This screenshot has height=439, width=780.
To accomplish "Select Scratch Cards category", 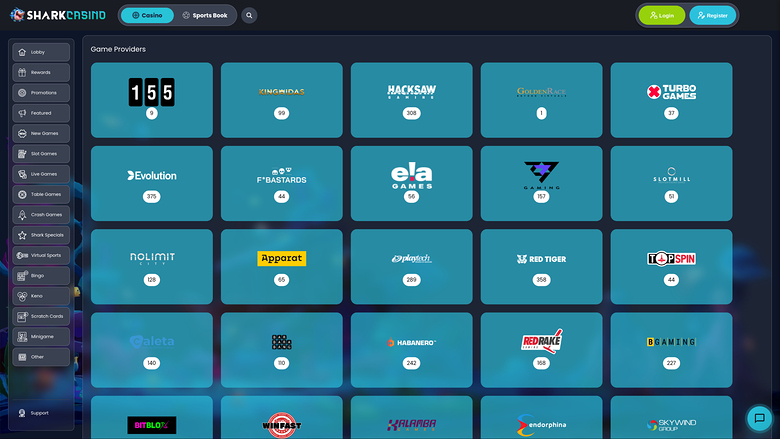I will click(41, 317).
